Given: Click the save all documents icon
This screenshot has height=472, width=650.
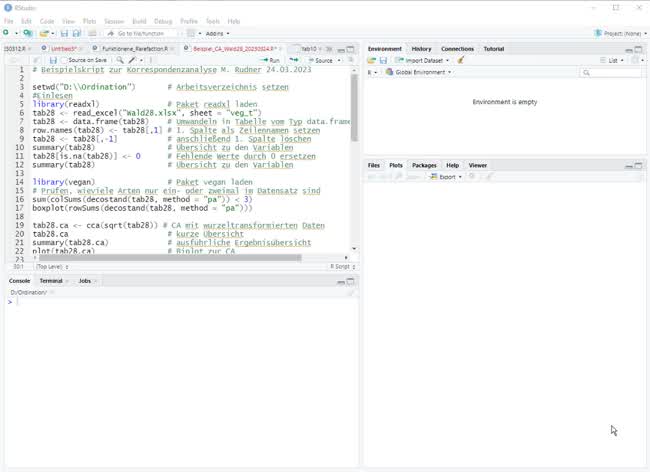Looking at the screenshot, I should (x=77, y=33).
